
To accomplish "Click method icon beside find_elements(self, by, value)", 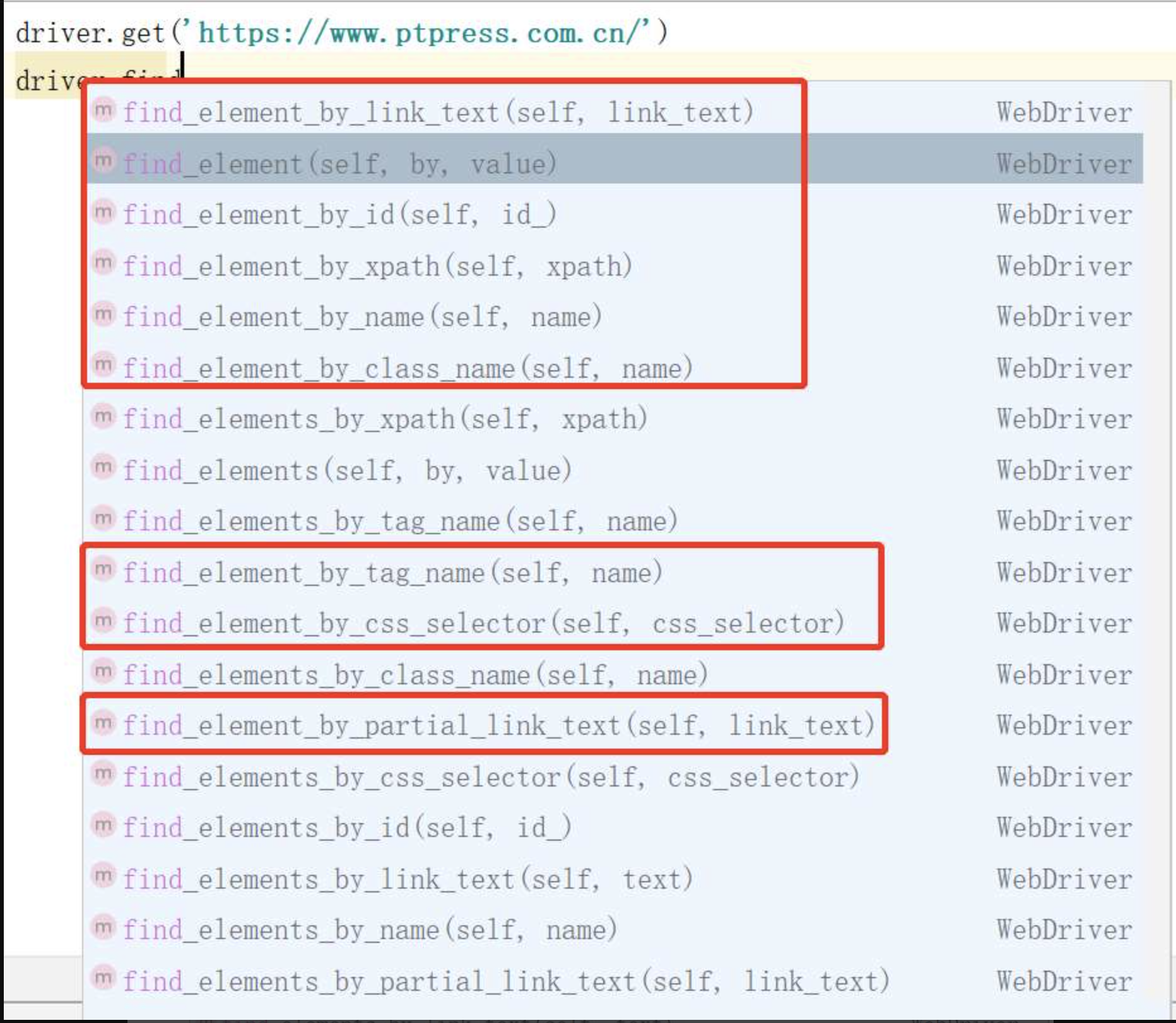I will [x=103, y=467].
